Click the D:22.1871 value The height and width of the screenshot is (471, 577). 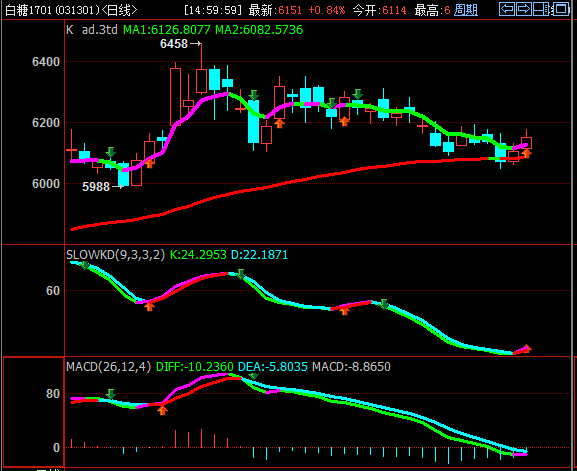[259, 255]
